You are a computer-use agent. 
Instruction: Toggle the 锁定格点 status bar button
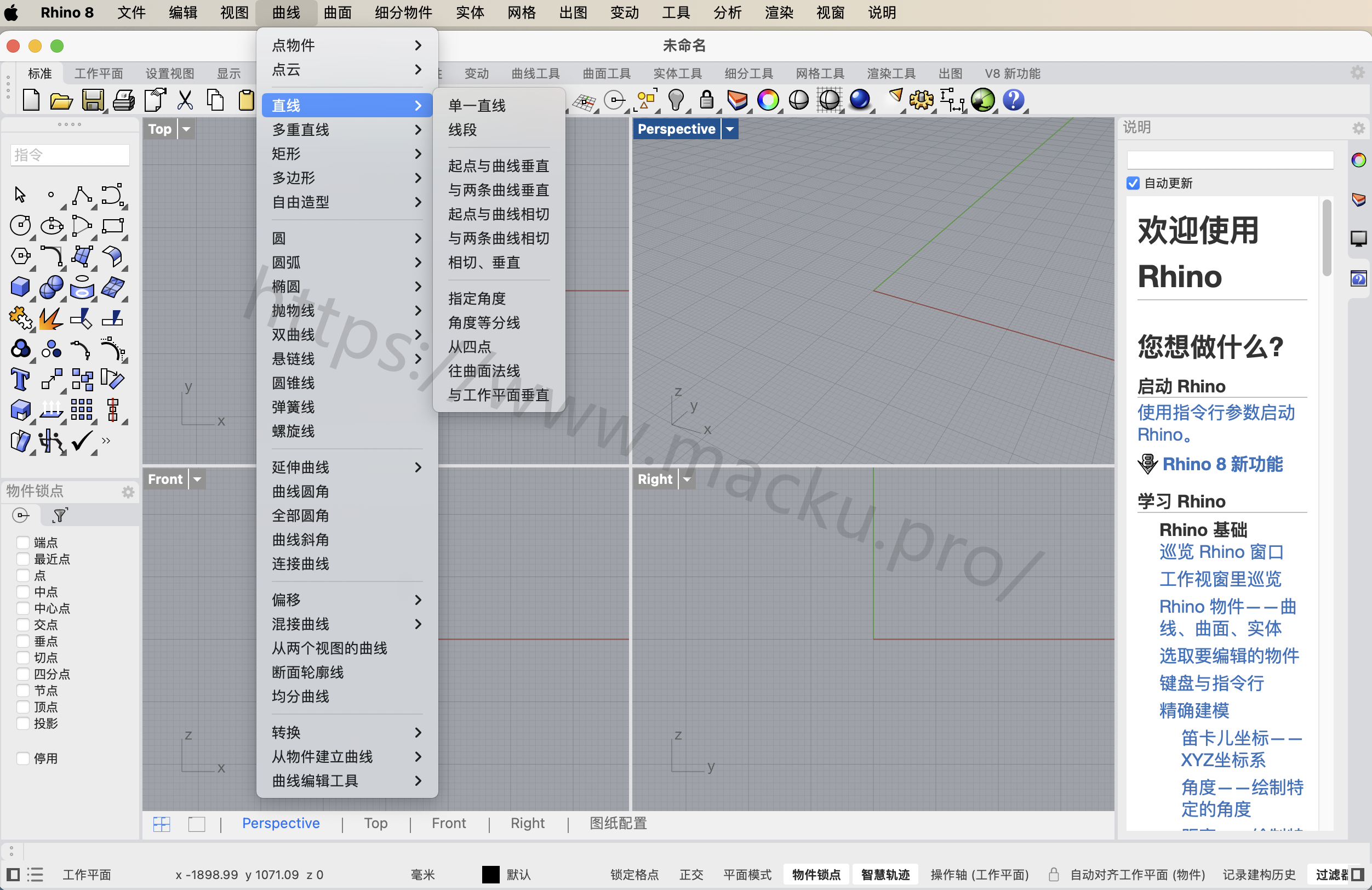point(633,874)
